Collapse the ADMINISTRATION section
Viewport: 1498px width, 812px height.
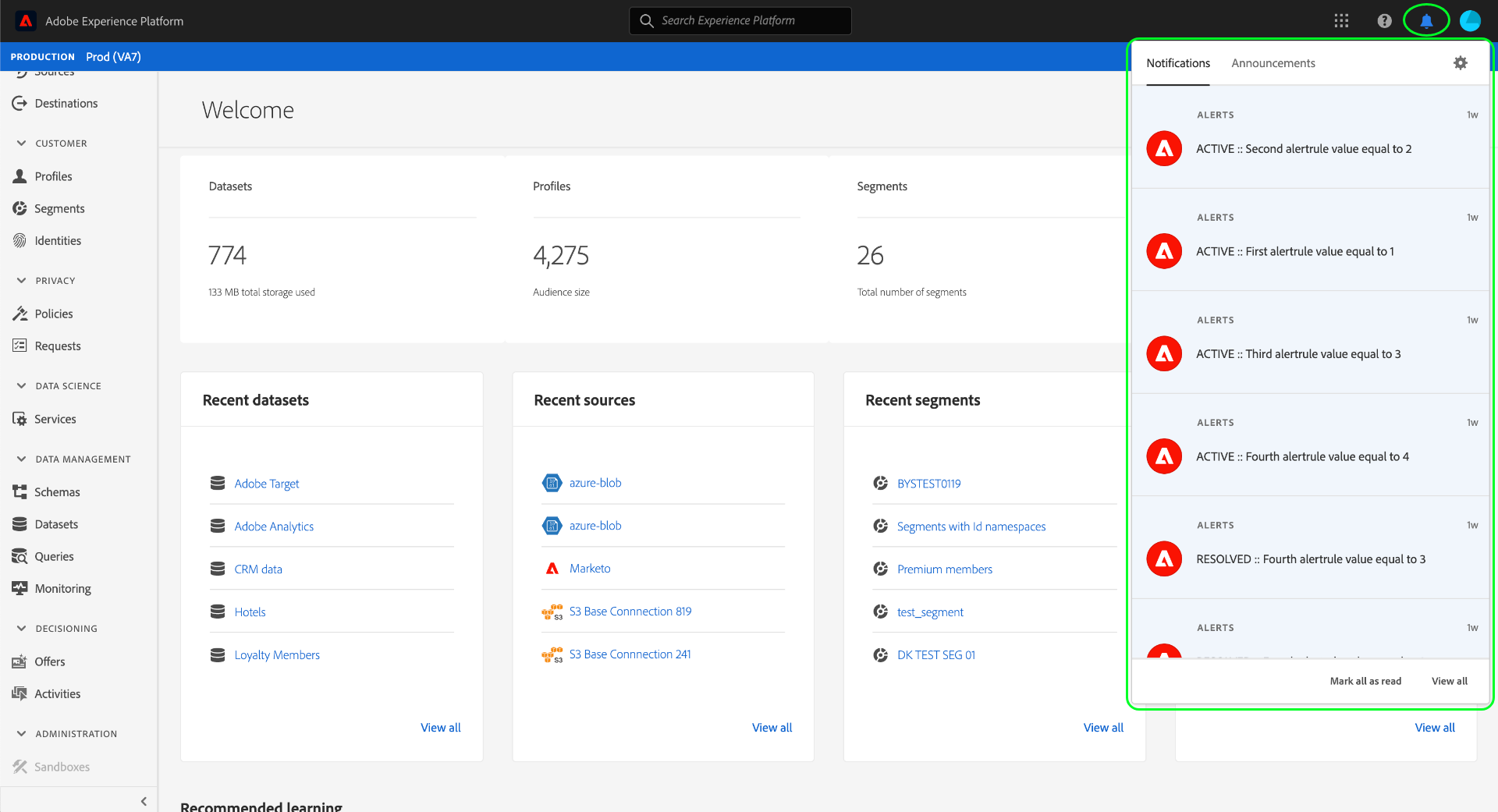(21, 734)
